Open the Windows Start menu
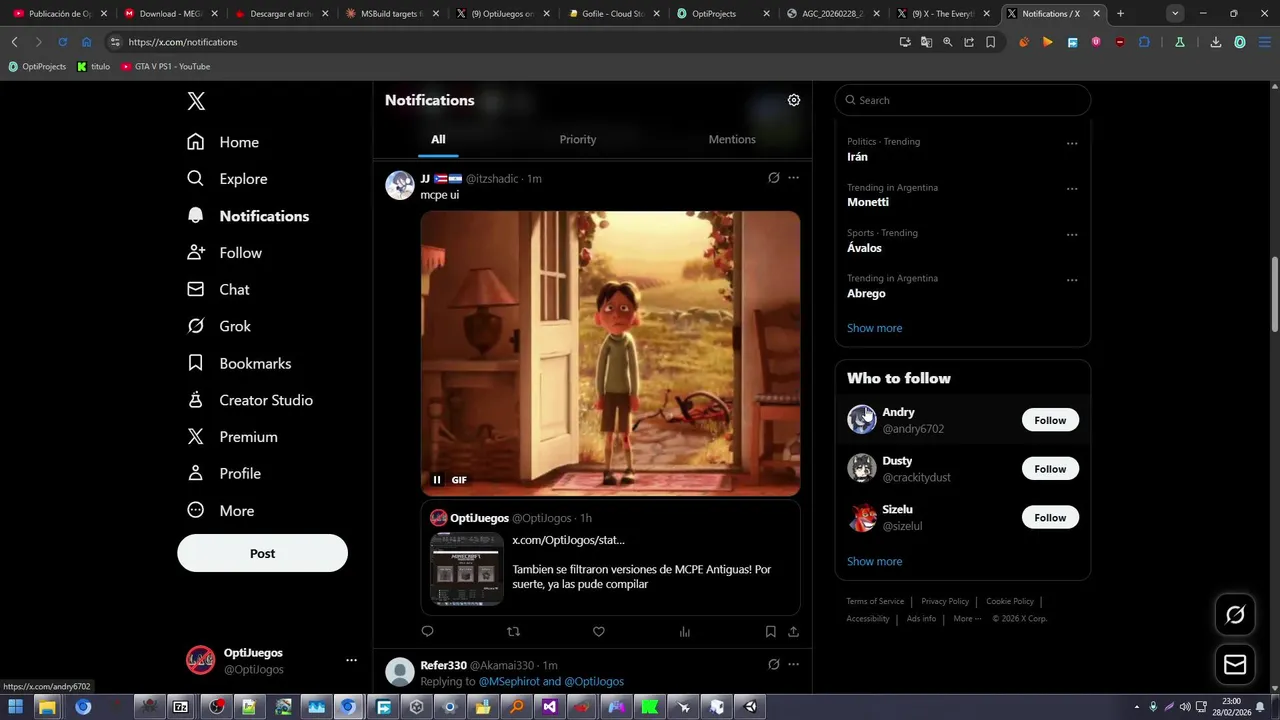The width and height of the screenshot is (1280, 720). tap(16, 707)
